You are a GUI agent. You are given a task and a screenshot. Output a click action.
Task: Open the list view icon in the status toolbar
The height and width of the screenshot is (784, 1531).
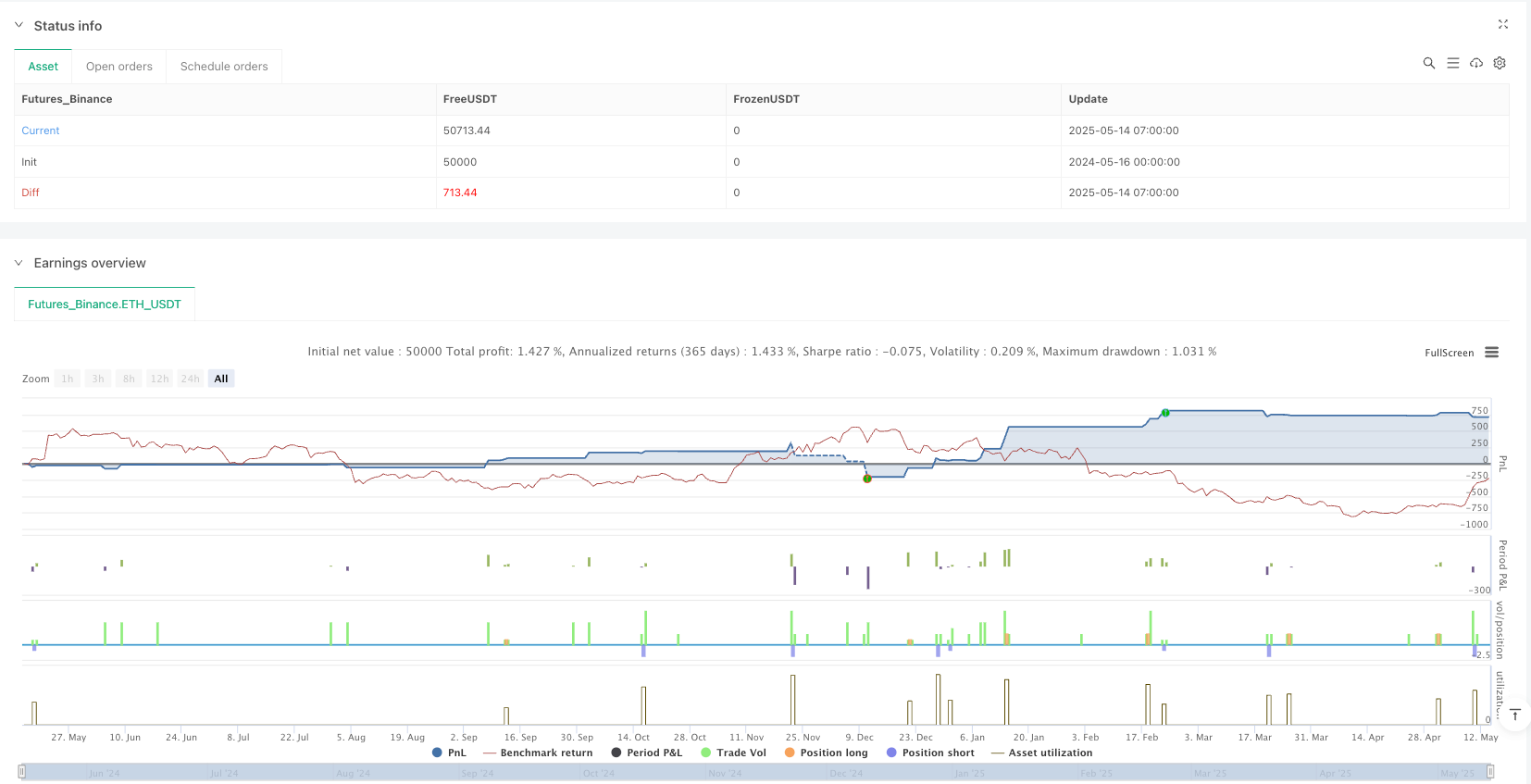coord(1452,63)
